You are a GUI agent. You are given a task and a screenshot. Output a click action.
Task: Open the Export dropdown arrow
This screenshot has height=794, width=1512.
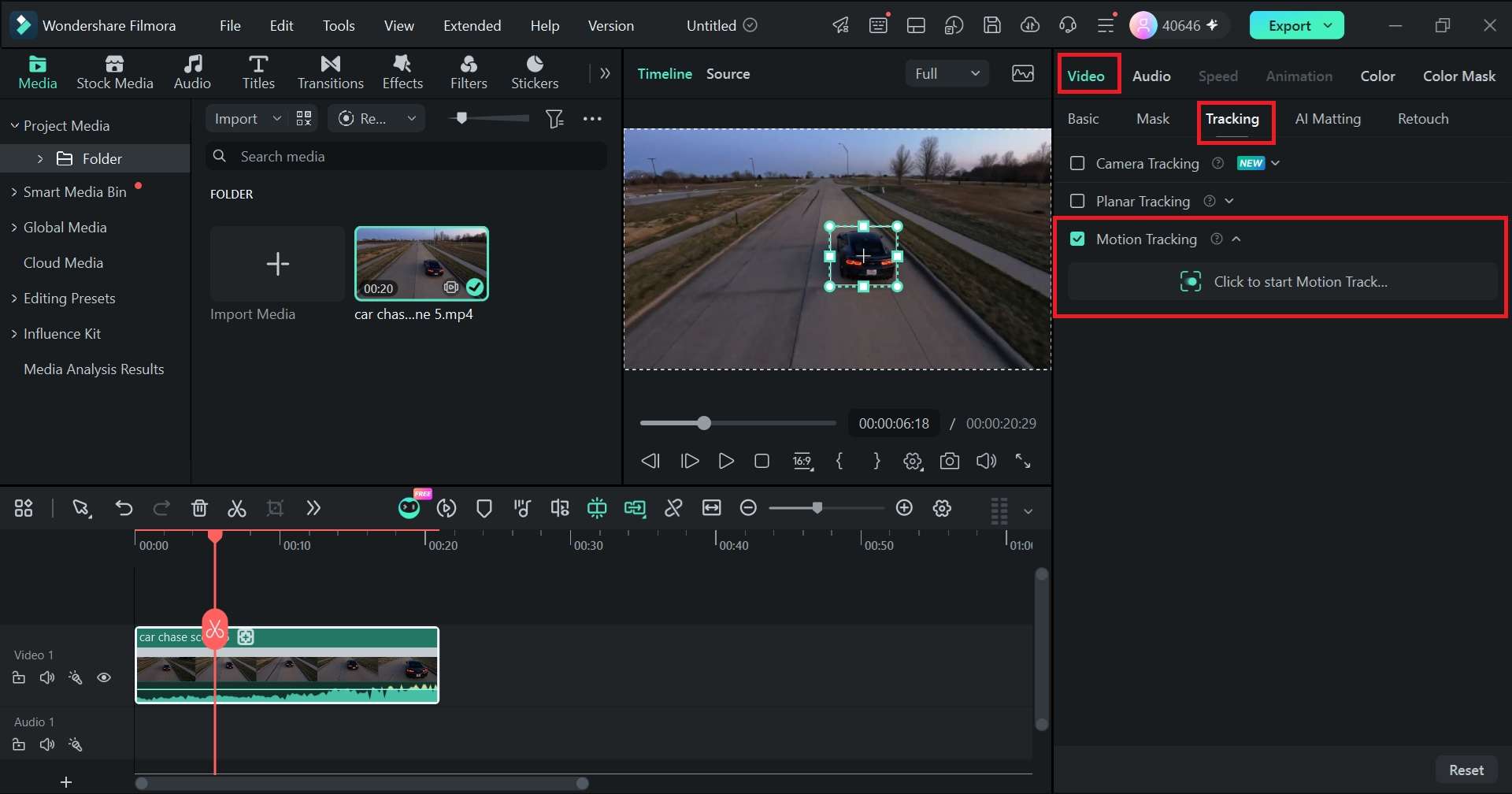pyautogui.click(x=1329, y=26)
